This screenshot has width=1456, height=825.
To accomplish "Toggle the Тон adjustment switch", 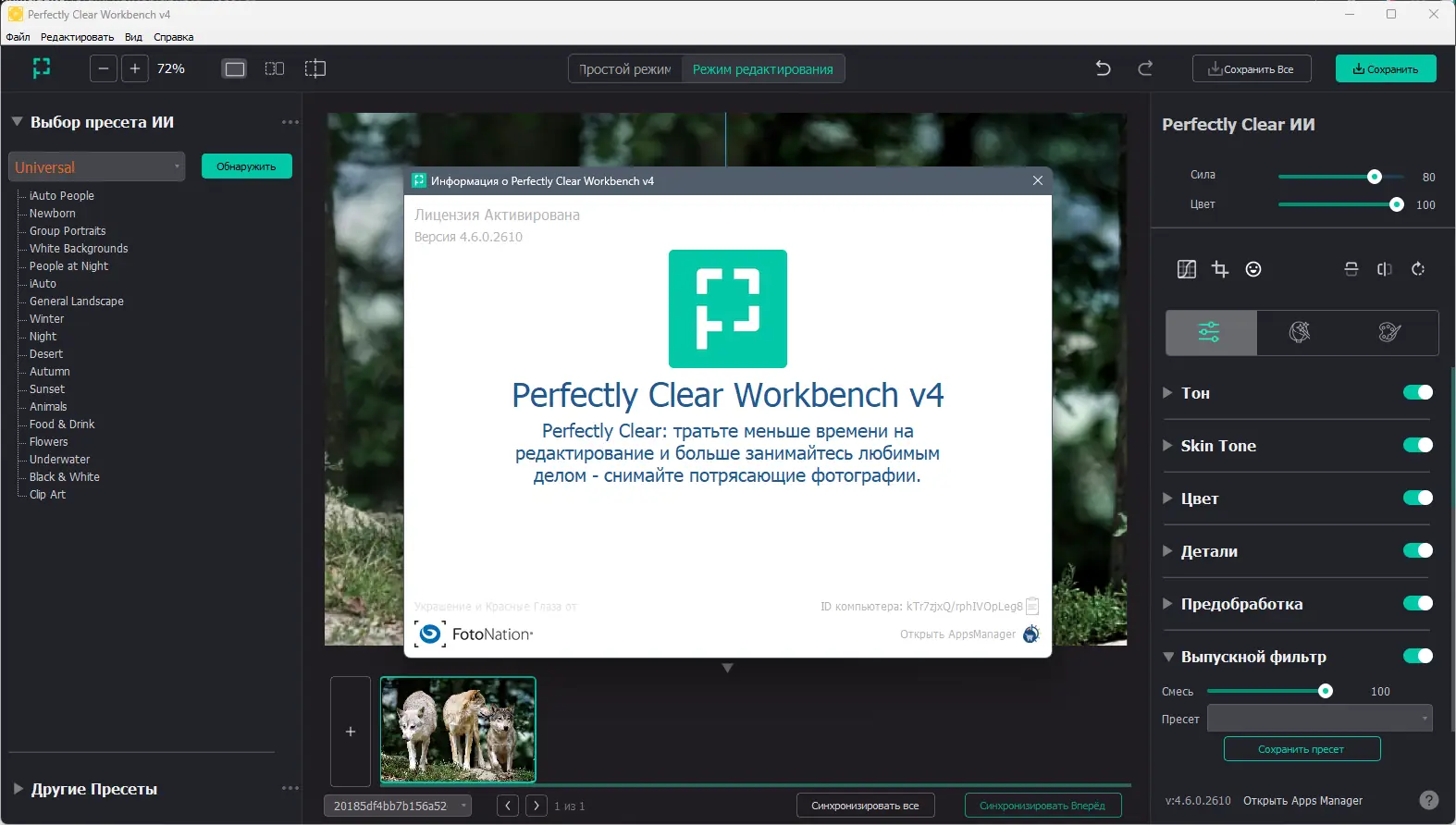I will tap(1418, 392).
